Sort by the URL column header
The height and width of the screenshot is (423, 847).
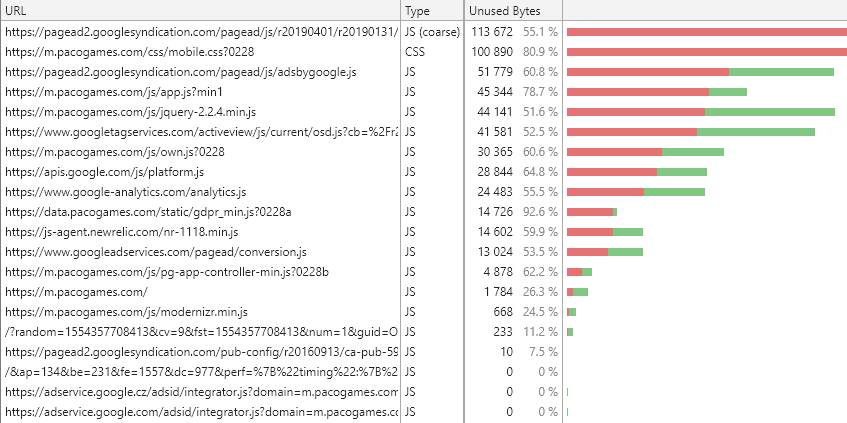click(x=200, y=10)
